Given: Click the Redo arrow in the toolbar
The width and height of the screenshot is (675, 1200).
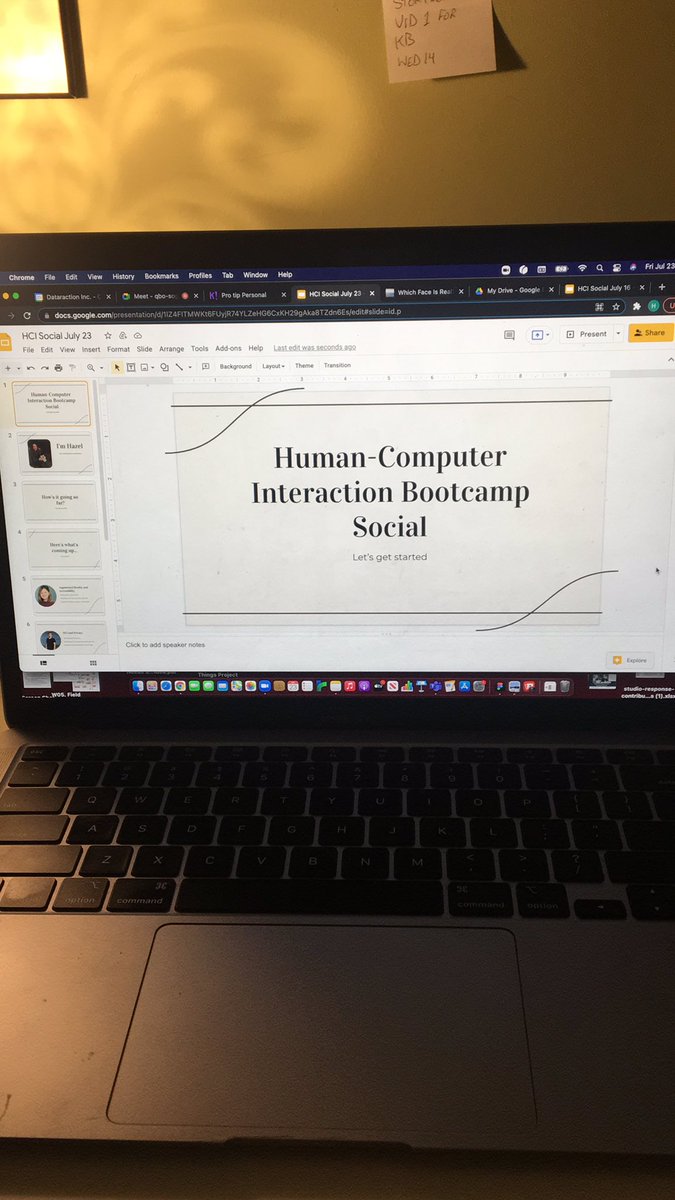Looking at the screenshot, I should 44,367.
